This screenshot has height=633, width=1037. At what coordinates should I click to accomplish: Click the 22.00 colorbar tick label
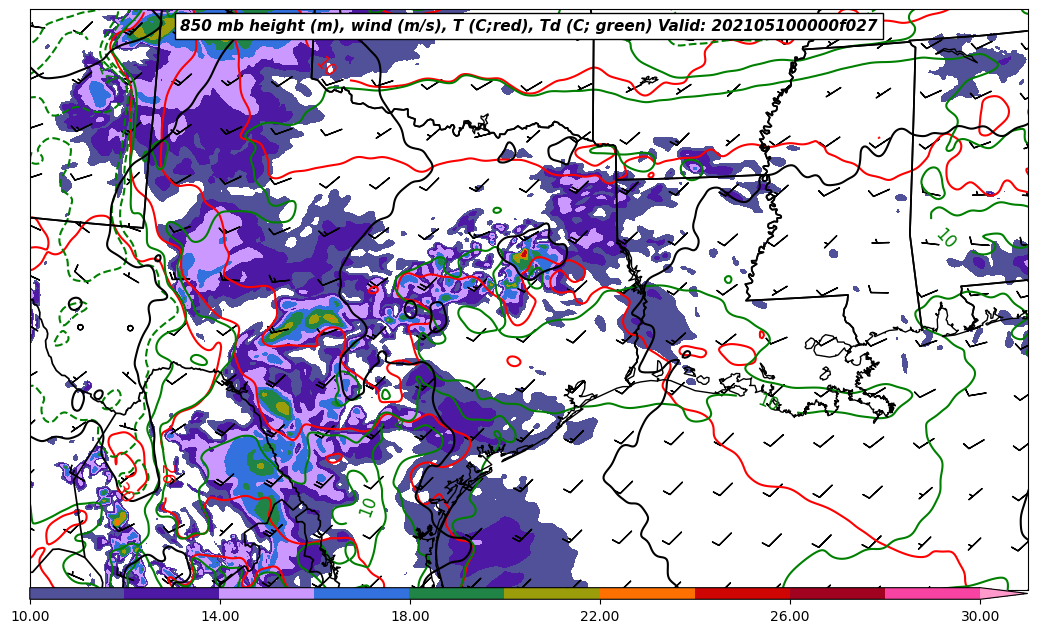[601, 616]
